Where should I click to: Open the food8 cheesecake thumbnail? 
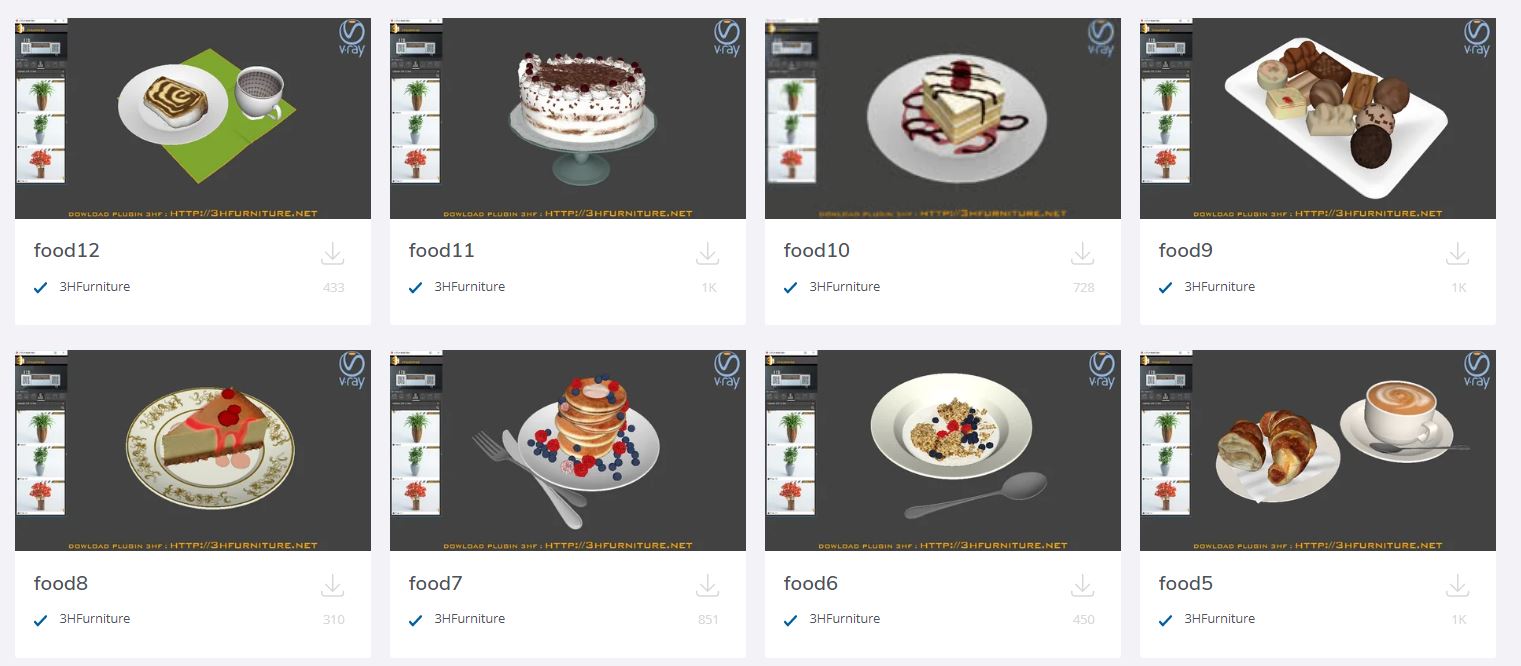pyautogui.click(x=193, y=450)
